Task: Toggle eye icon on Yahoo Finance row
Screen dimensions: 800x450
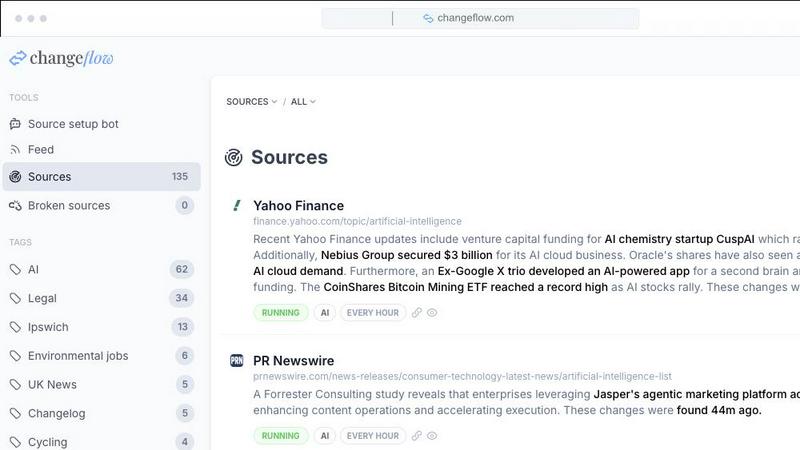Action: pos(432,313)
